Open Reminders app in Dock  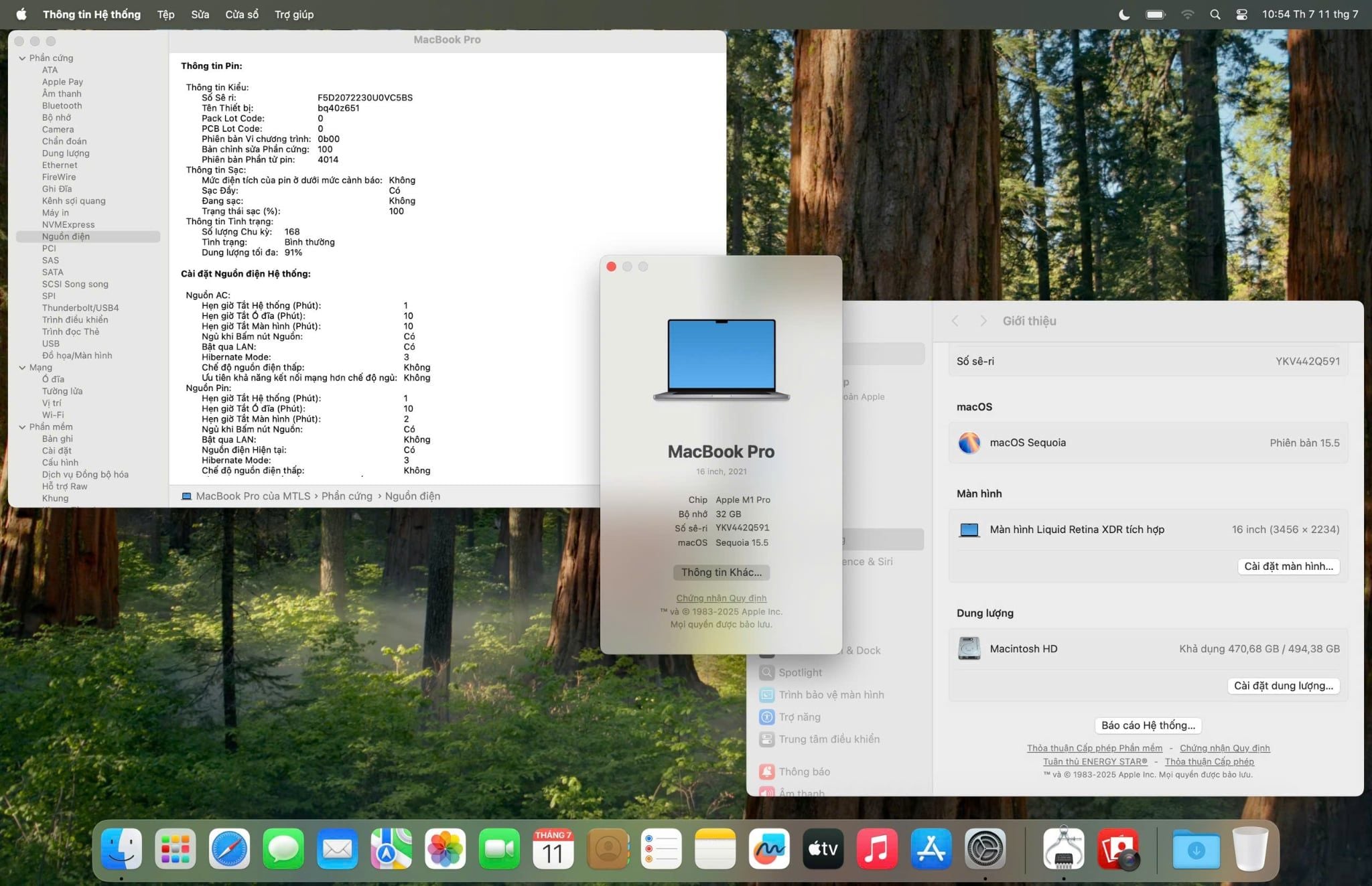coord(661,848)
